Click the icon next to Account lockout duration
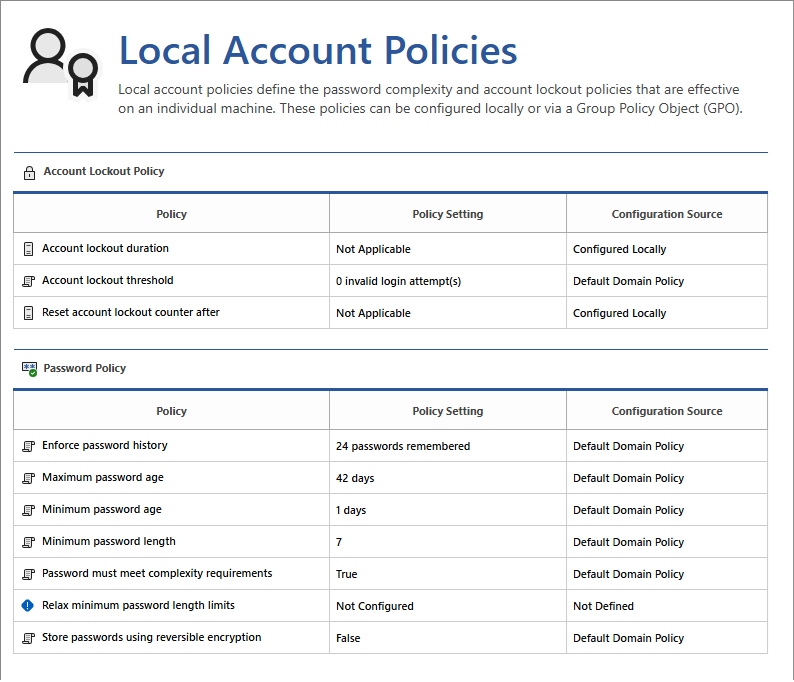The image size is (794, 682). click(28, 249)
